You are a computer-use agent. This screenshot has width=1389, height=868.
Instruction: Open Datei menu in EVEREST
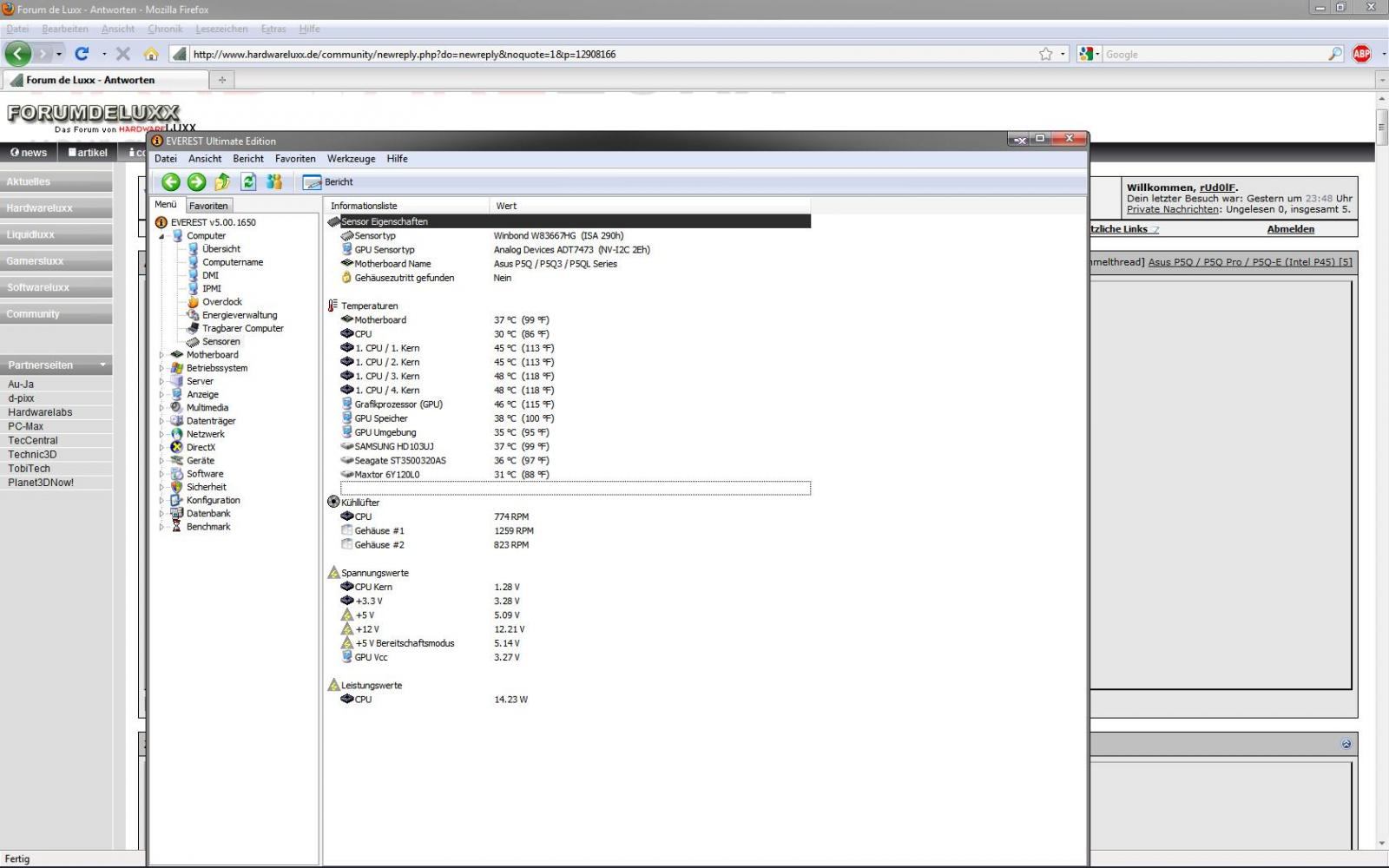165,159
